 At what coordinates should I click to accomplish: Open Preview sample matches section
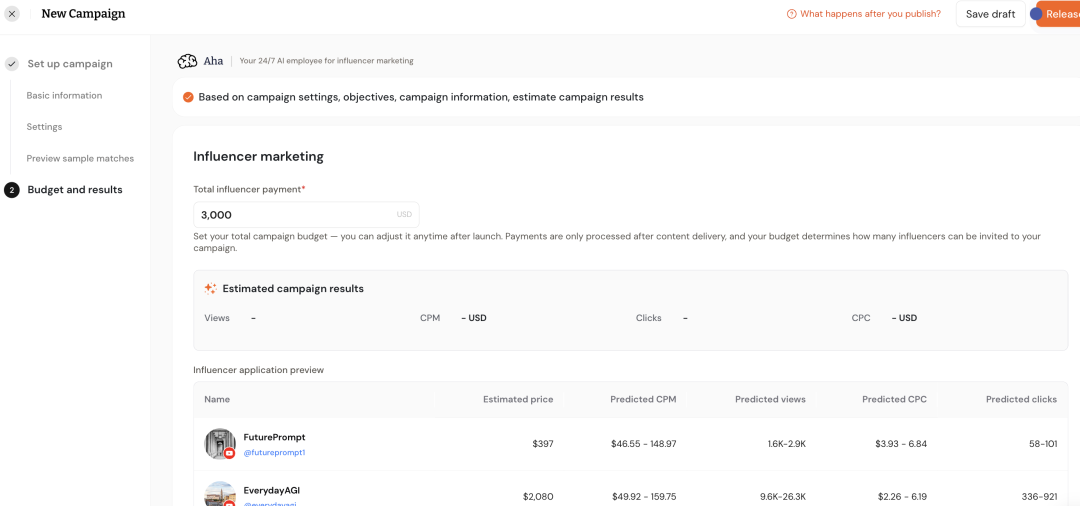tap(80, 158)
